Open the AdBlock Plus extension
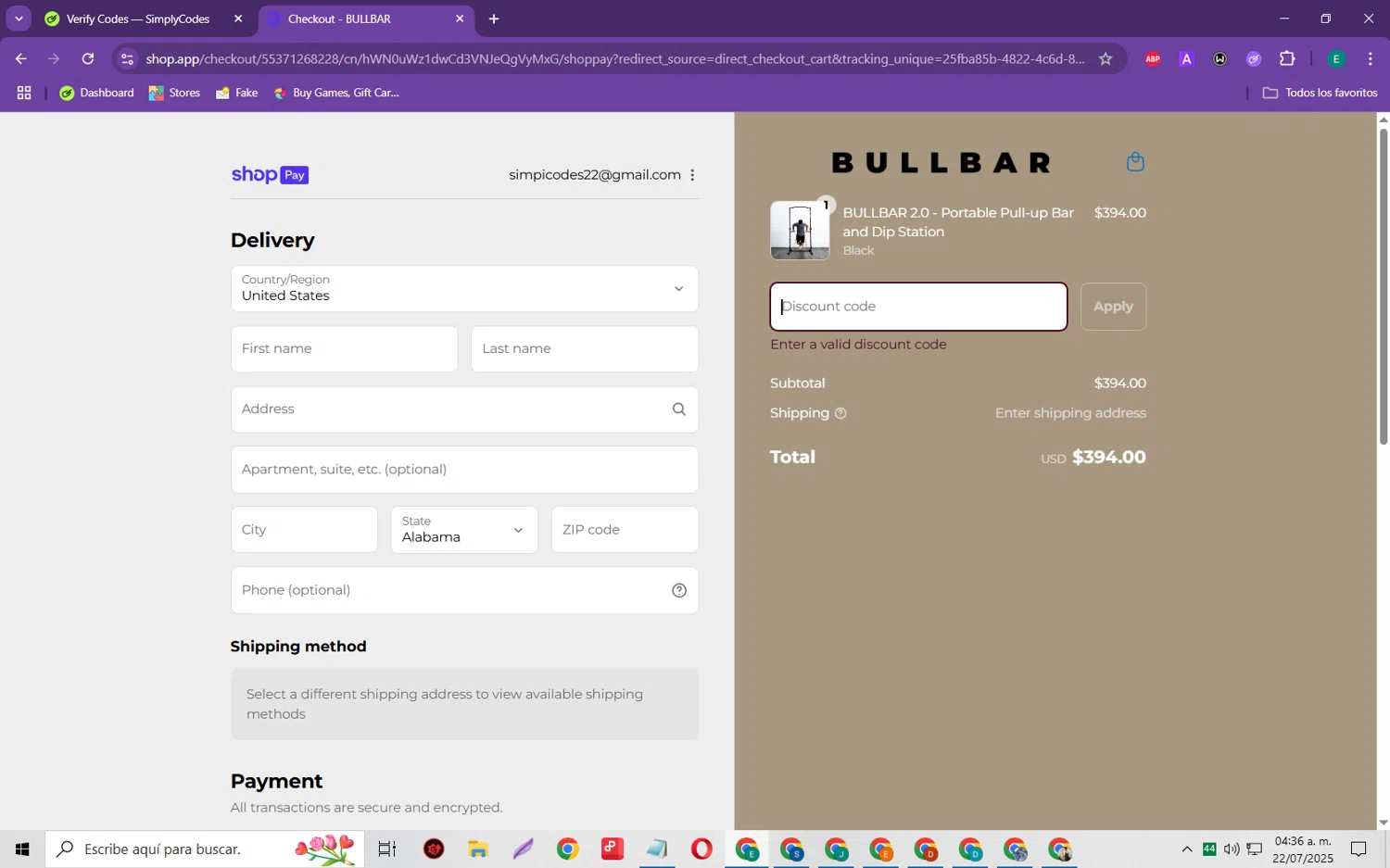Screen dimensions: 1390x868 tap(1153, 58)
